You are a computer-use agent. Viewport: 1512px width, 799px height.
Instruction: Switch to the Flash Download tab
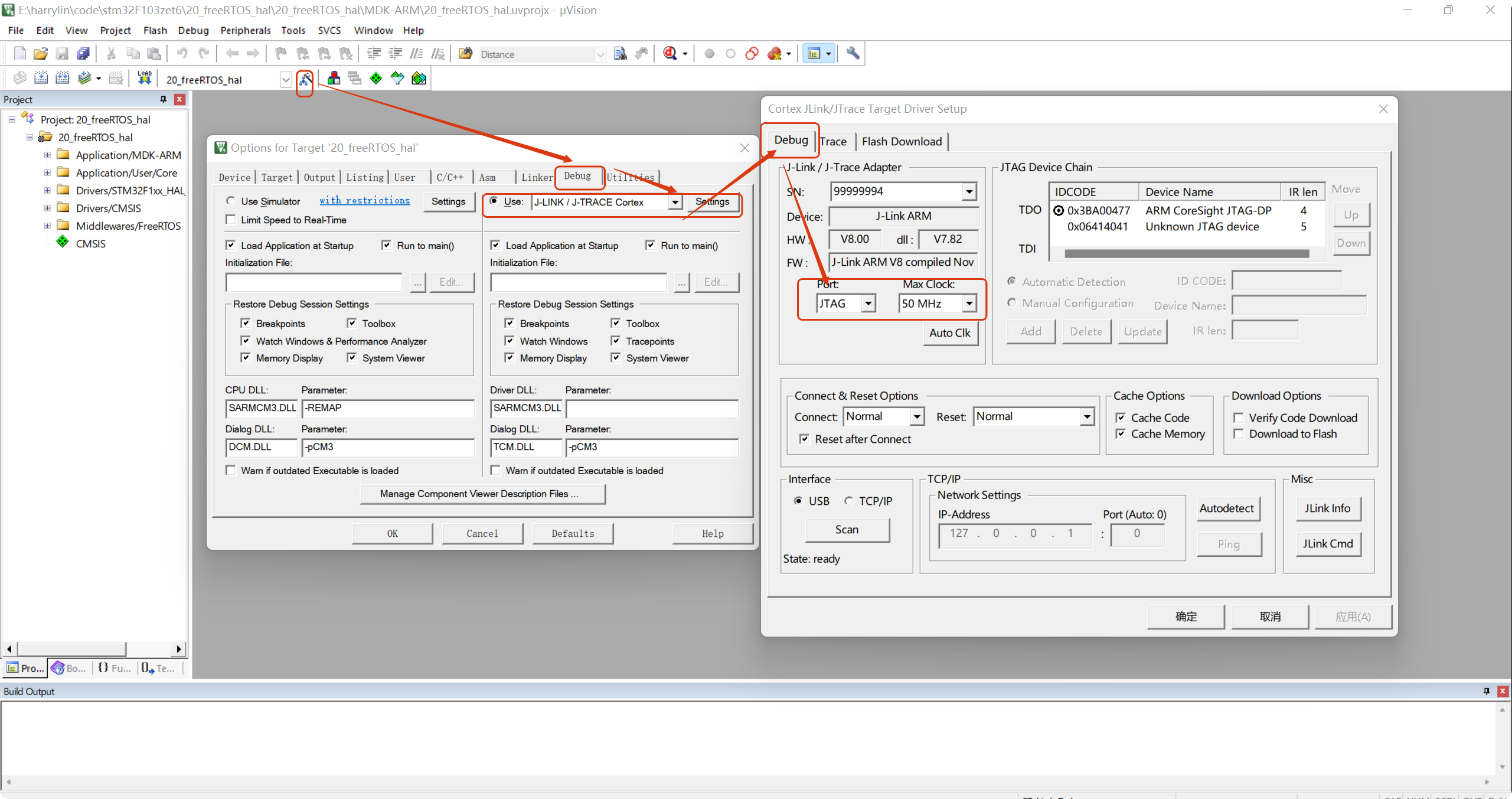pyautogui.click(x=902, y=141)
